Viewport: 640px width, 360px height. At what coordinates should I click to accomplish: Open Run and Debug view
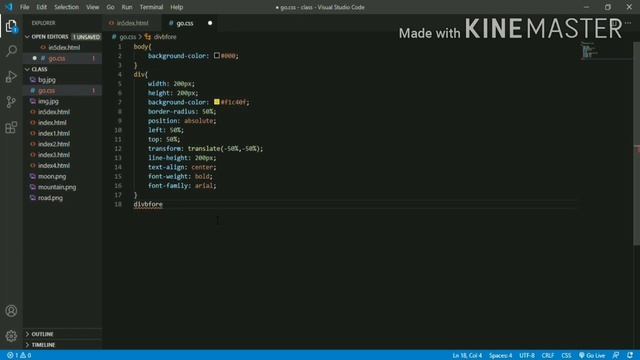point(11,77)
